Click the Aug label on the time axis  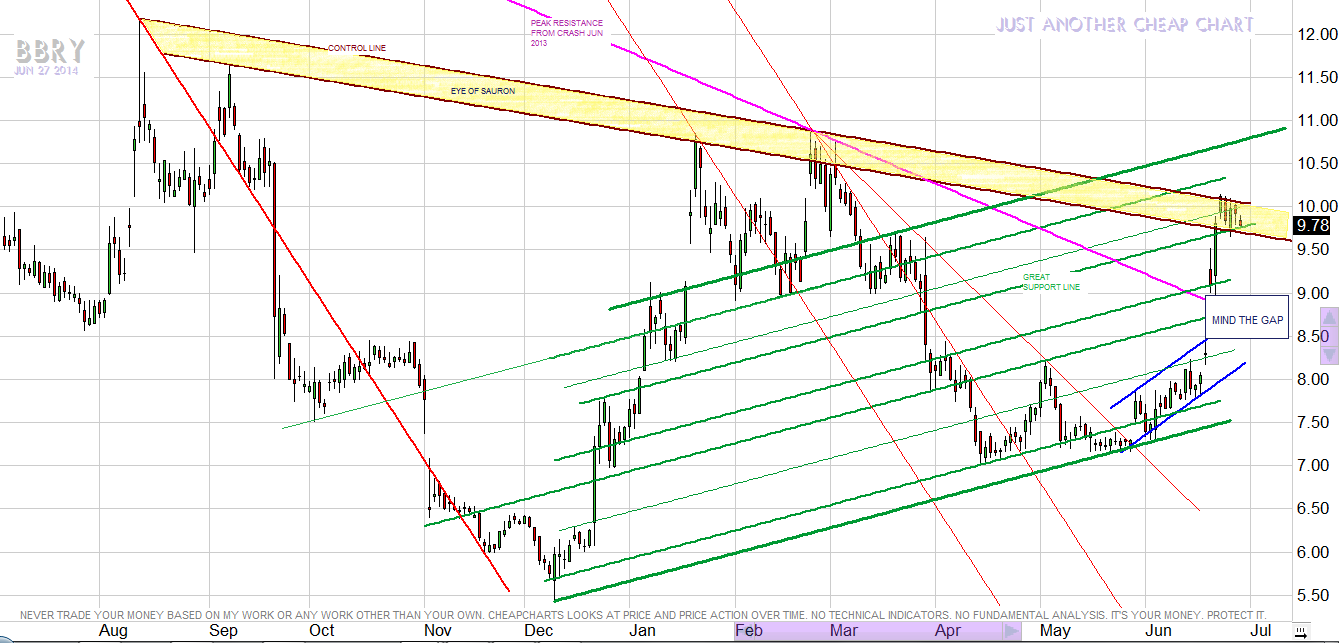pos(114,631)
